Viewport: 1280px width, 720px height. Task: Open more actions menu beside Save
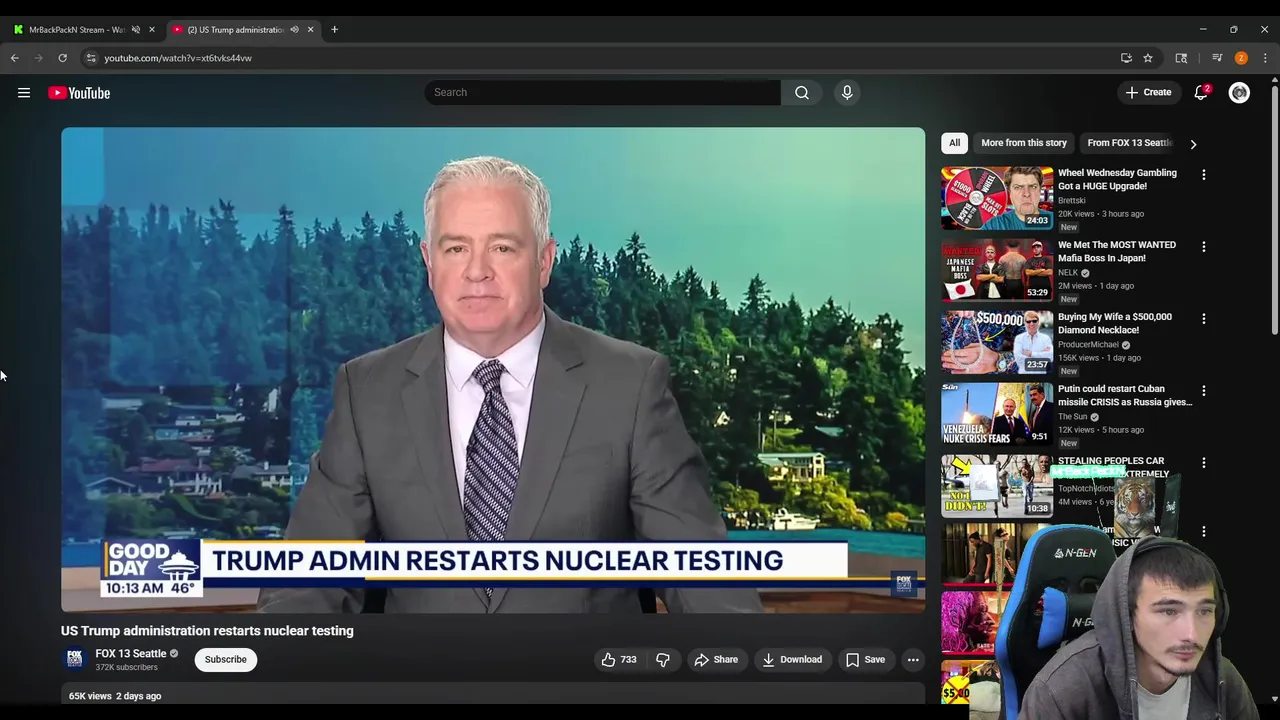[913, 660]
